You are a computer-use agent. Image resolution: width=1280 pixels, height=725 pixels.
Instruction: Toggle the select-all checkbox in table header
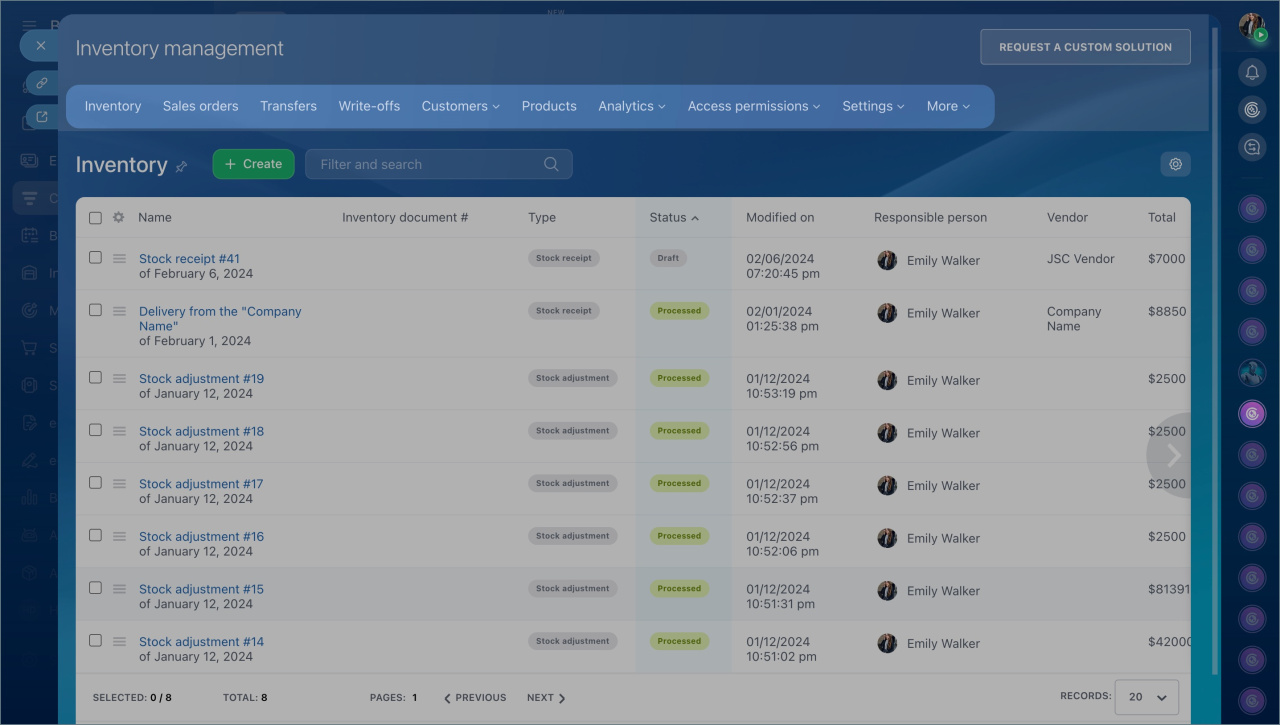(x=95, y=217)
